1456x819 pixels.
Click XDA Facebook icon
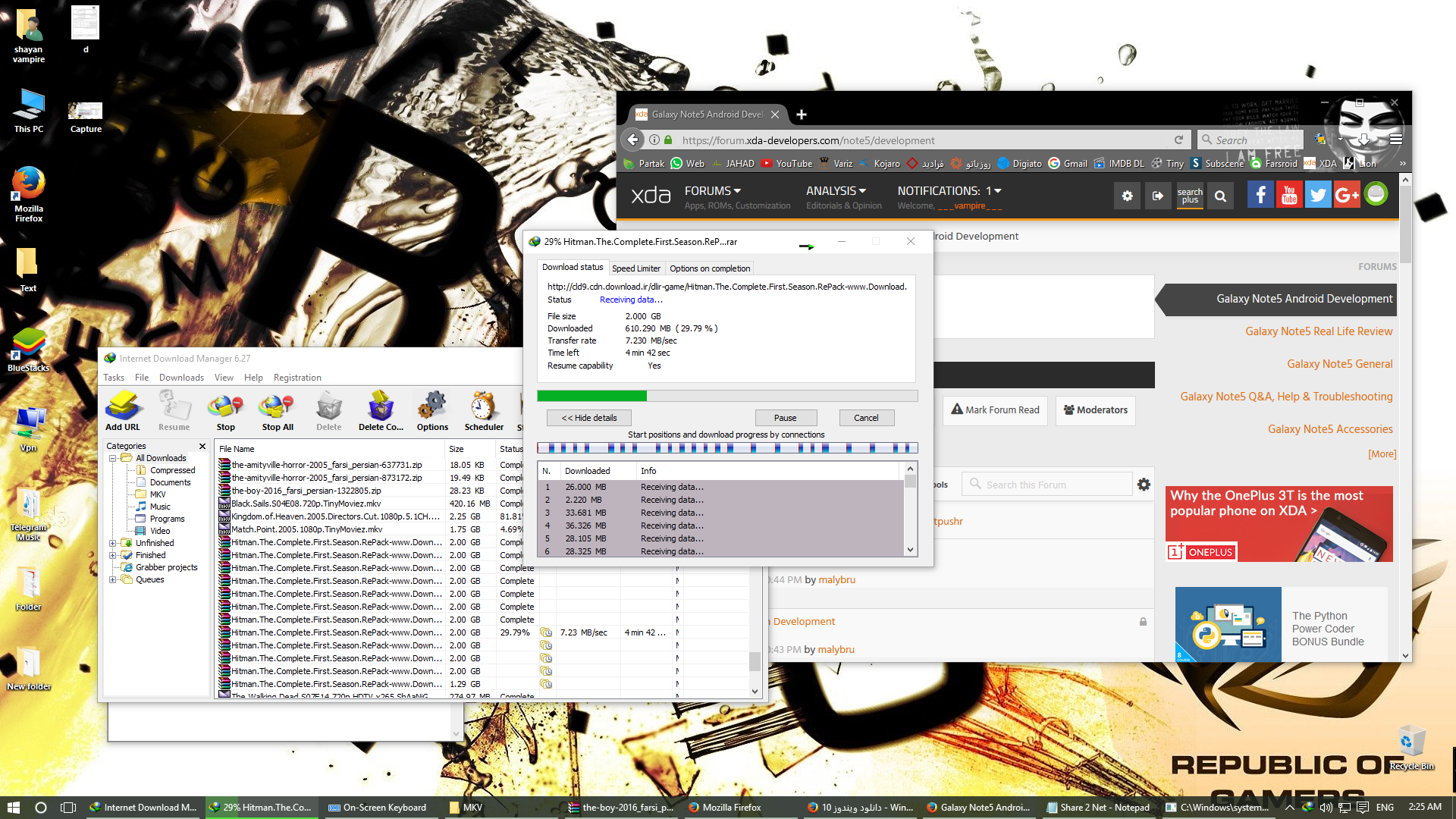click(1260, 196)
